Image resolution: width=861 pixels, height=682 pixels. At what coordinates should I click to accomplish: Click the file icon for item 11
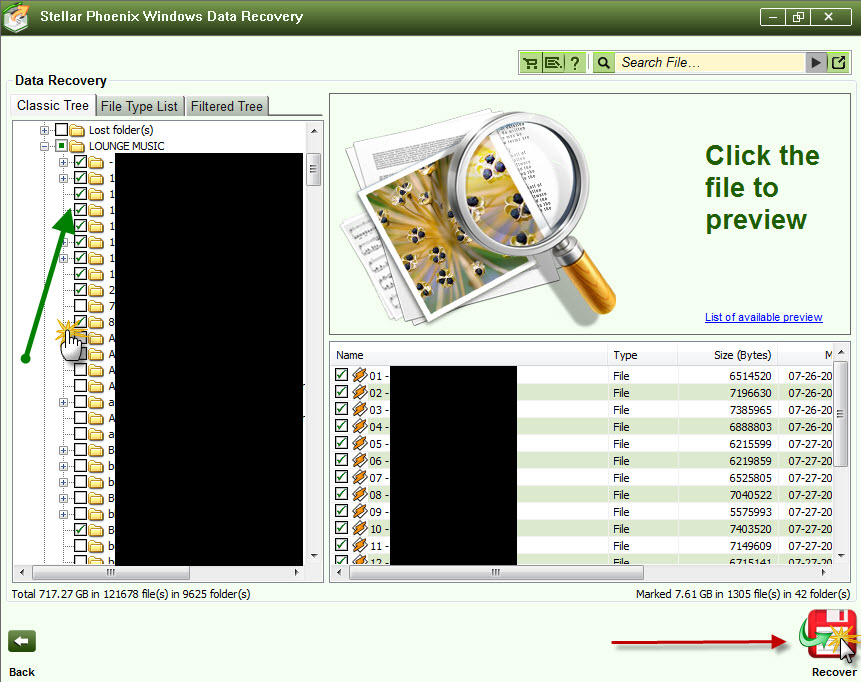tap(360, 545)
